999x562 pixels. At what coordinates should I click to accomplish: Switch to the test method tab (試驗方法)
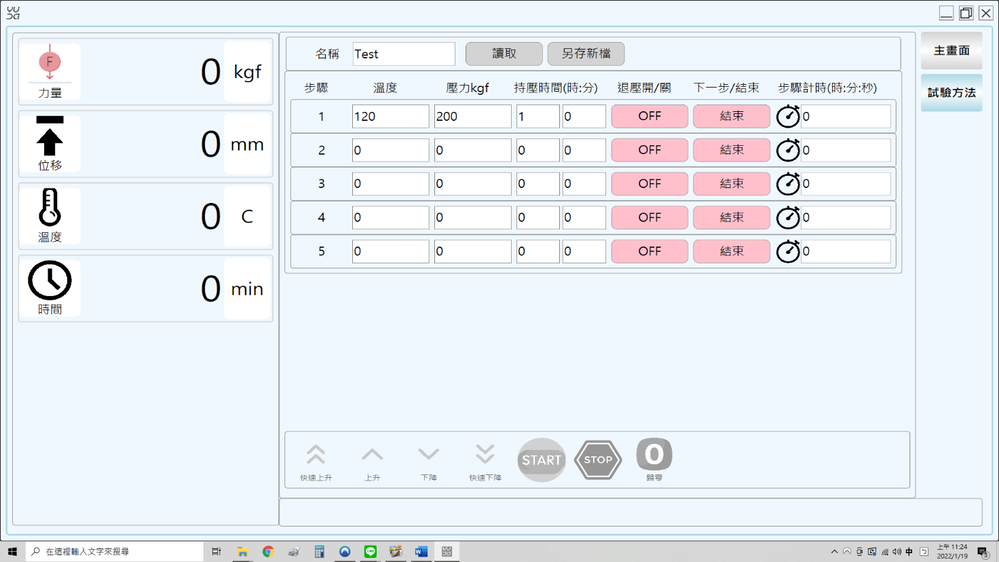(951, 92)
